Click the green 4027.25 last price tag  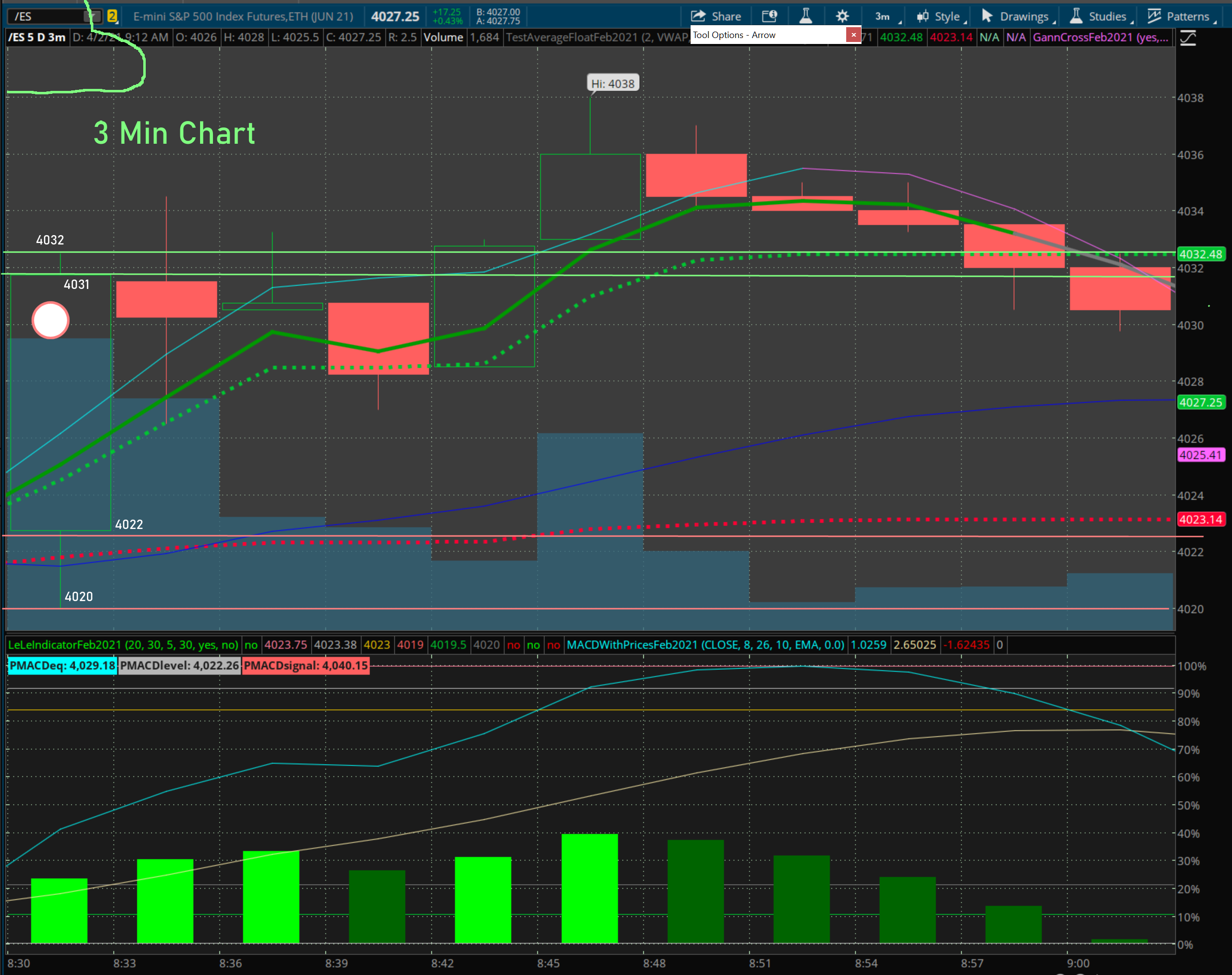tap(1200, 403)
